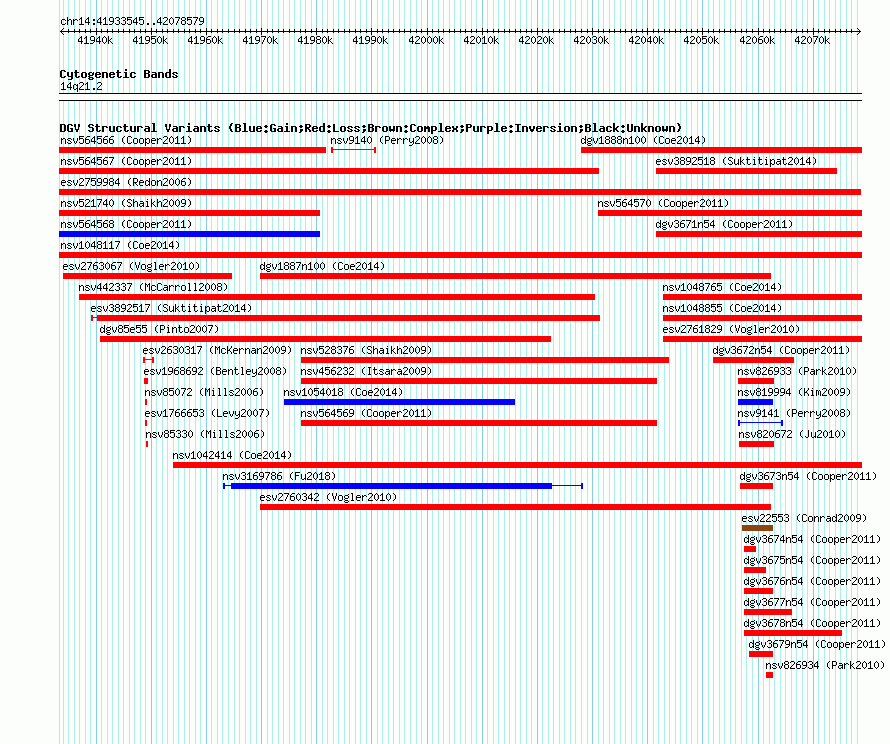Click esv2760342 (Vogler2010) label
890x744 pixels.
pyautogui.click(x=328, y=497)
